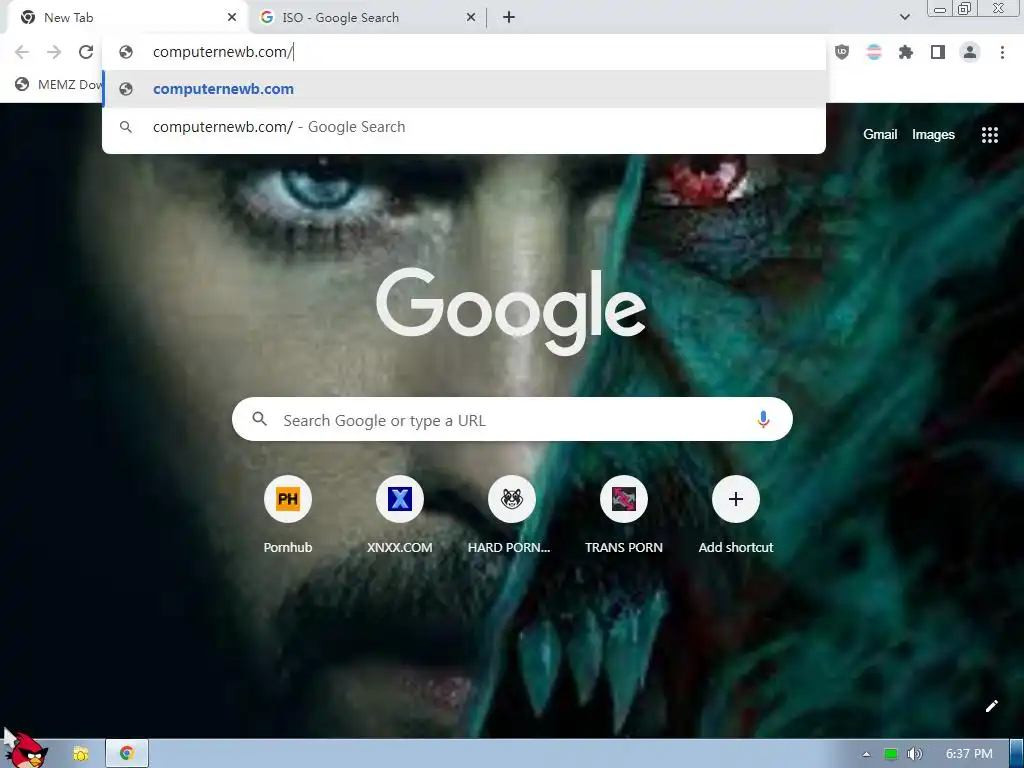Open the uBlock Origin shield extension
The image size is (1024, 768).
click(842, 52)
